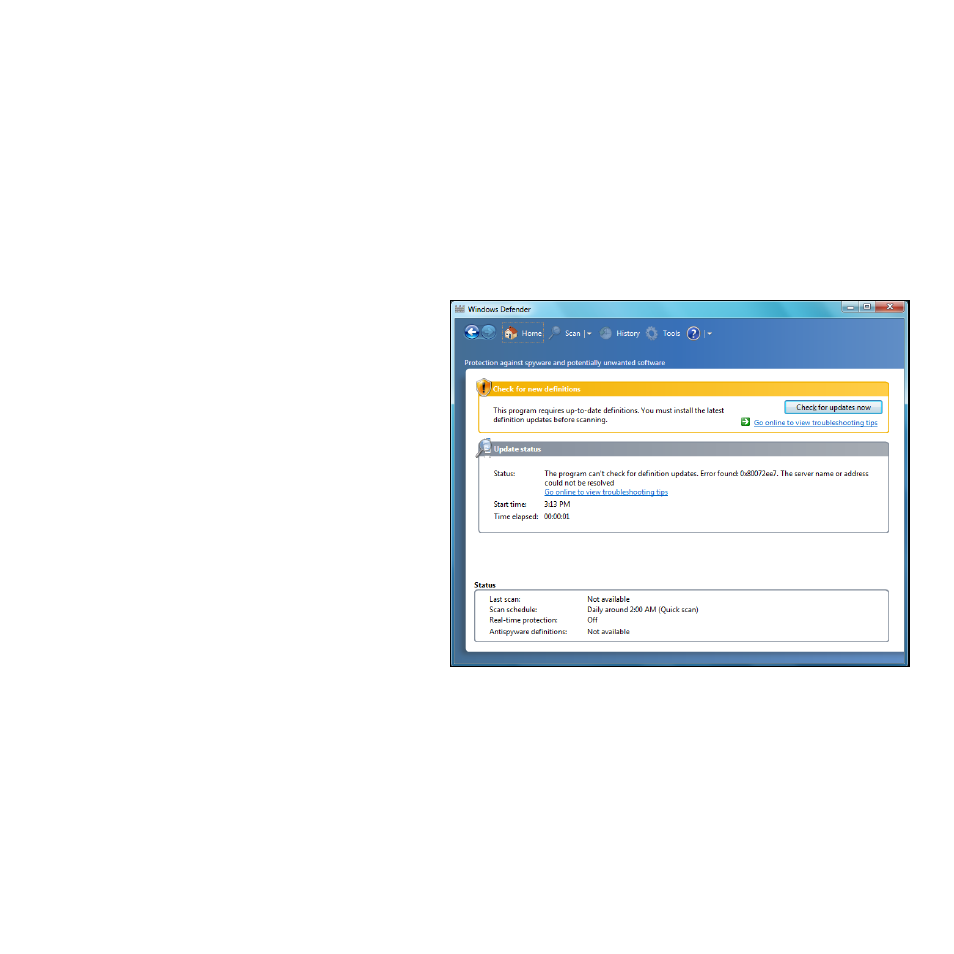Click the 'Windows Defender' window title text
Viewport: 954px width, 954px height.
499,309
